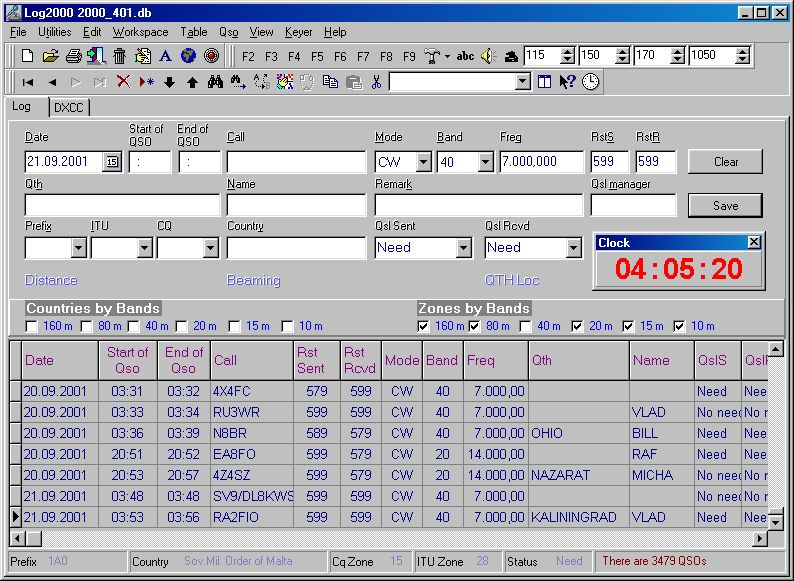
Task: Increase the 150 spinner value
Action: [x=622, y=52]
